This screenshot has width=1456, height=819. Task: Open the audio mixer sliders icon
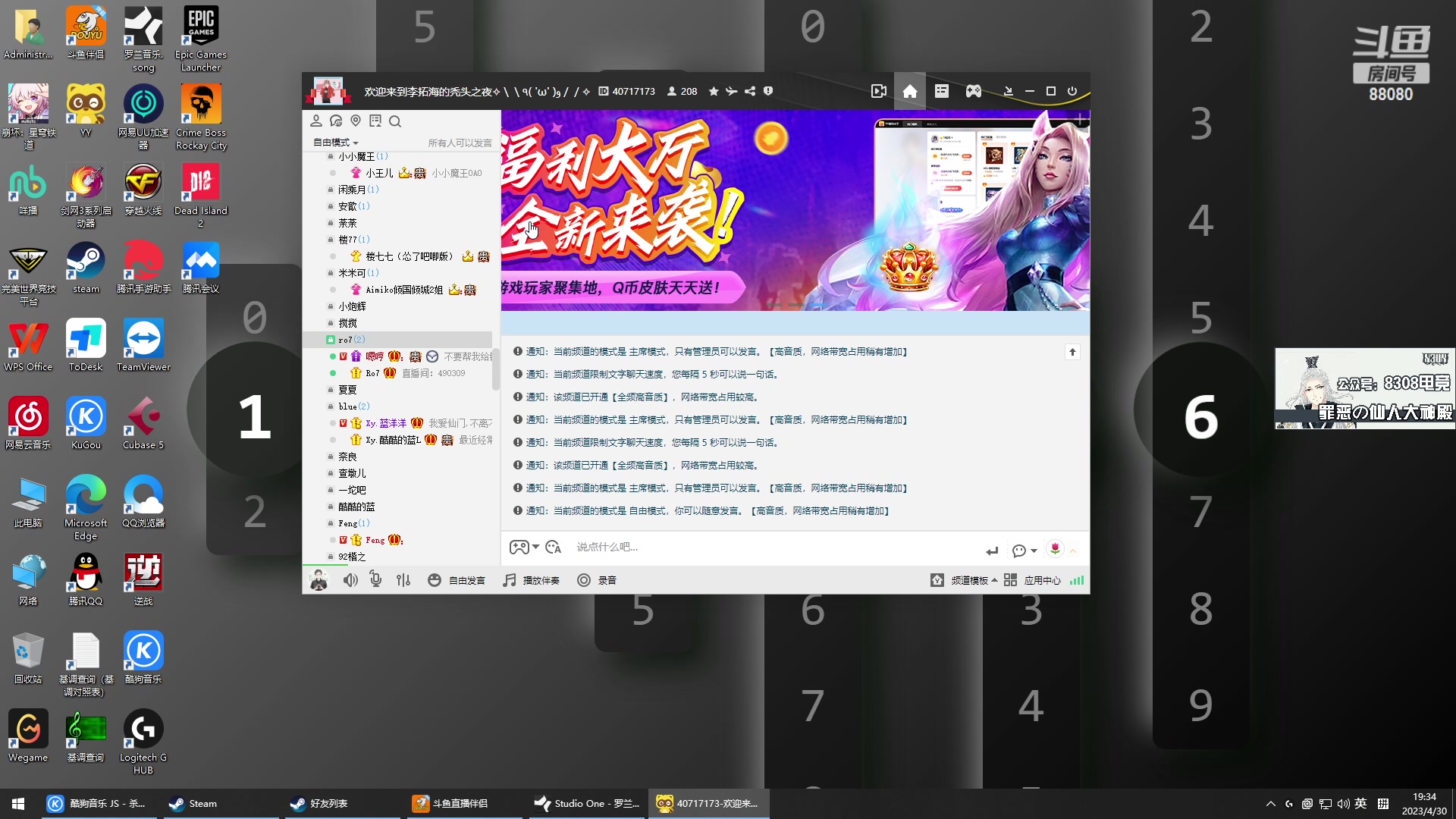pyautogui.click(x=403, y=579)
